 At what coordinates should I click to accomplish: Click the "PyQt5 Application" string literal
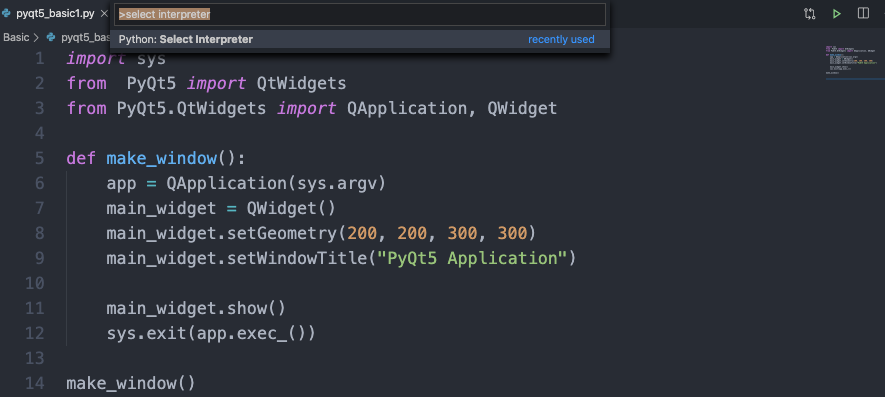tap(472, 259)
